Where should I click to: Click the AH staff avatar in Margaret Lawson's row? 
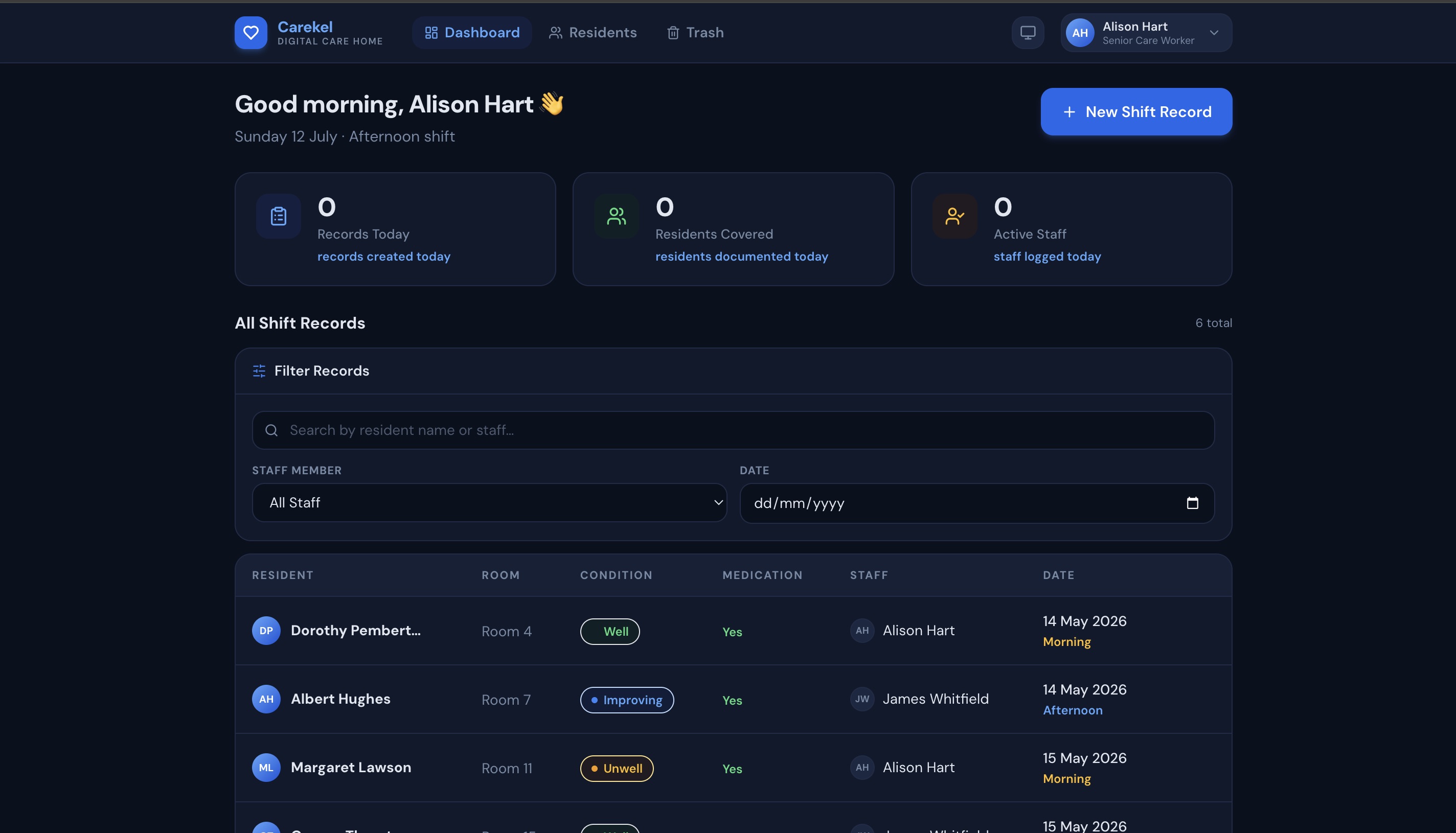tap(862, 768)
